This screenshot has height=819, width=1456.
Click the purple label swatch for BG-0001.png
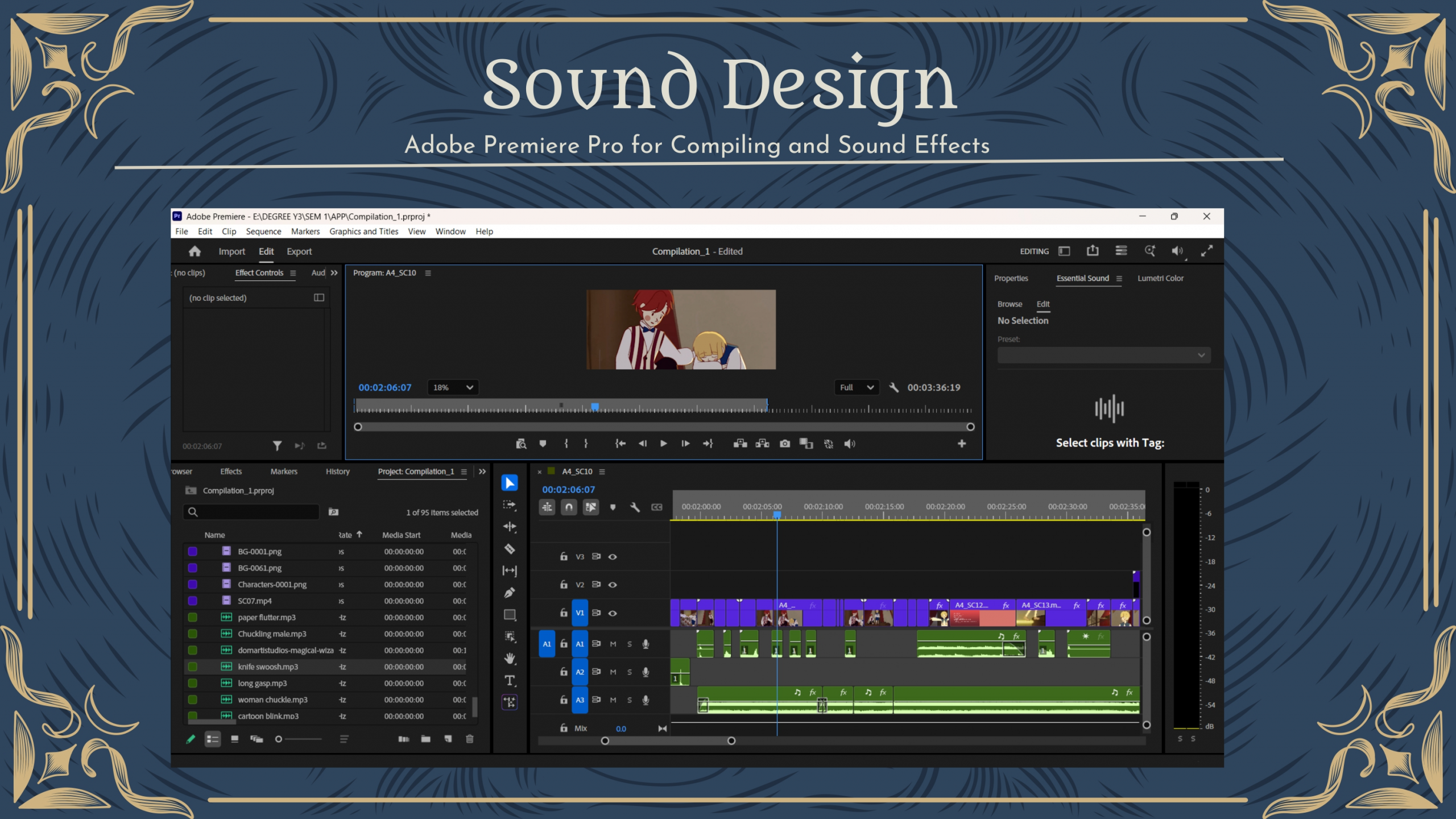(x=192, y=552)
